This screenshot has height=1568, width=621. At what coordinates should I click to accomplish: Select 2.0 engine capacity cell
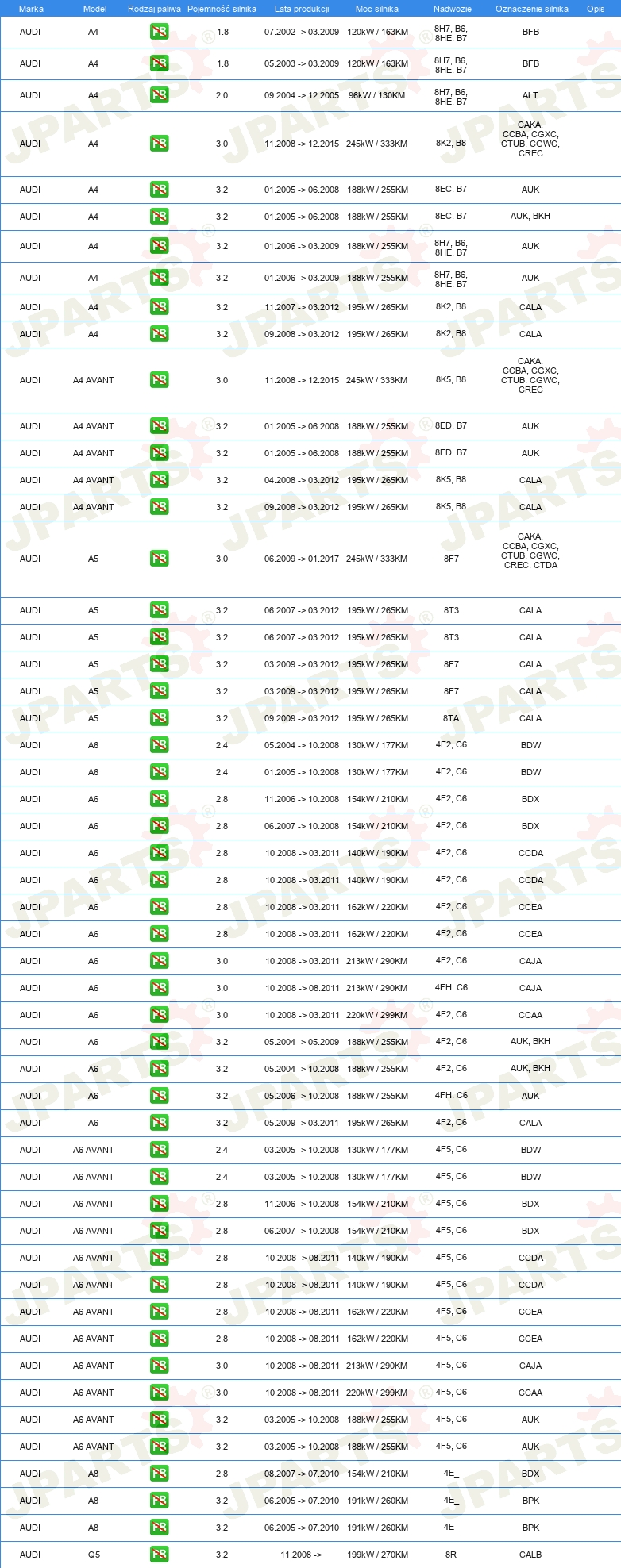(222, 95)
